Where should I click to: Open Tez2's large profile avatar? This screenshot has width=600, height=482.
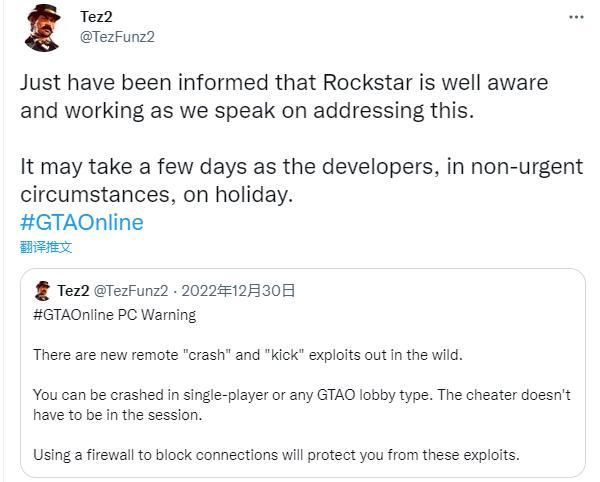pos(43,27)
